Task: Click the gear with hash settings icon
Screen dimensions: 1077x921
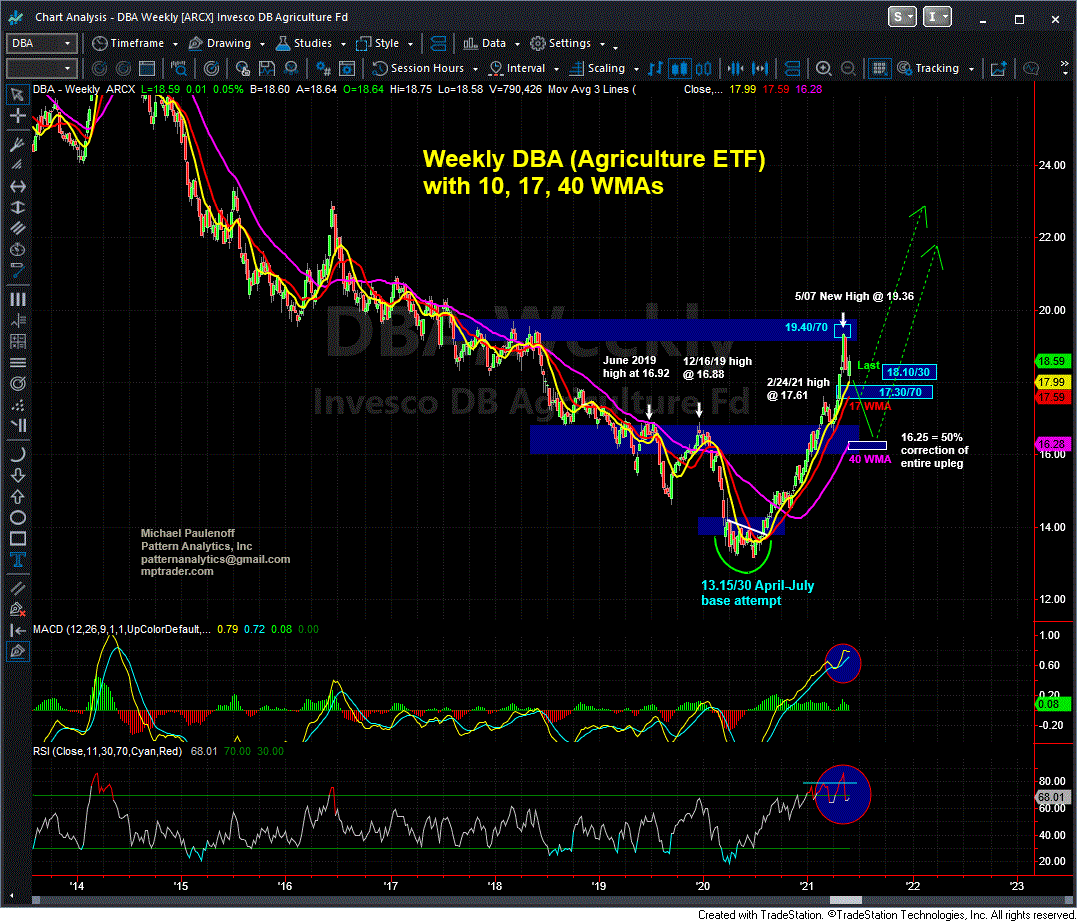Action: point(323,68)
